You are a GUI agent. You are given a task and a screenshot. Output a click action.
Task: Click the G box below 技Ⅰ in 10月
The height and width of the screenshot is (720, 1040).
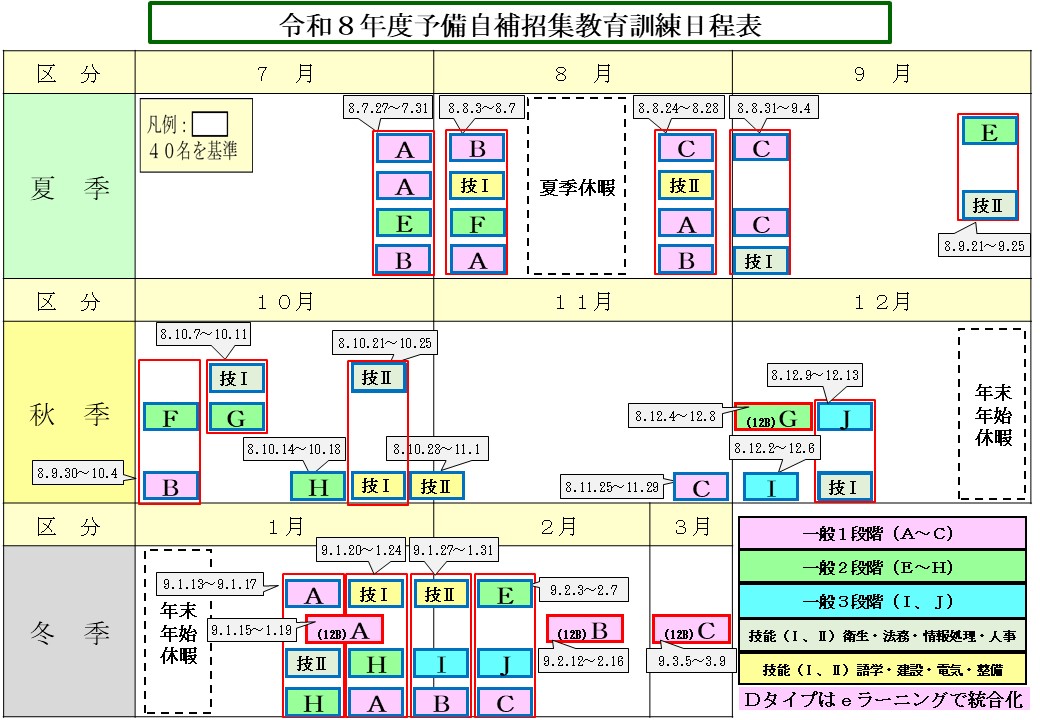(236, 418)
